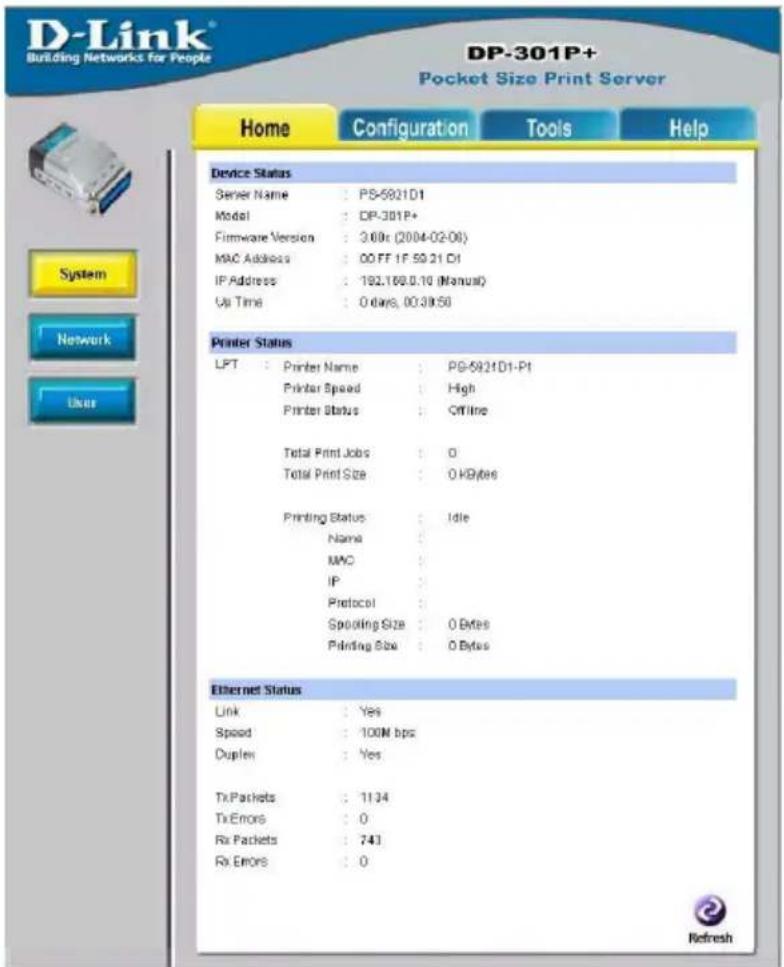Click the Refresh swirl icon
The image size is (784, 967).
[710, 911]
